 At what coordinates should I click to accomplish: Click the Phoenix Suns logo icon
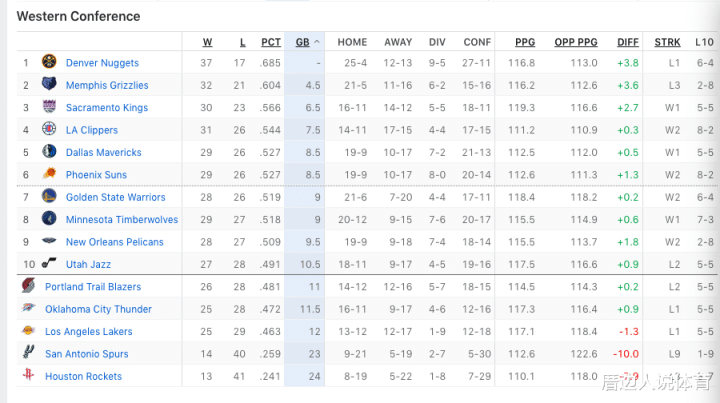point(49,174)
